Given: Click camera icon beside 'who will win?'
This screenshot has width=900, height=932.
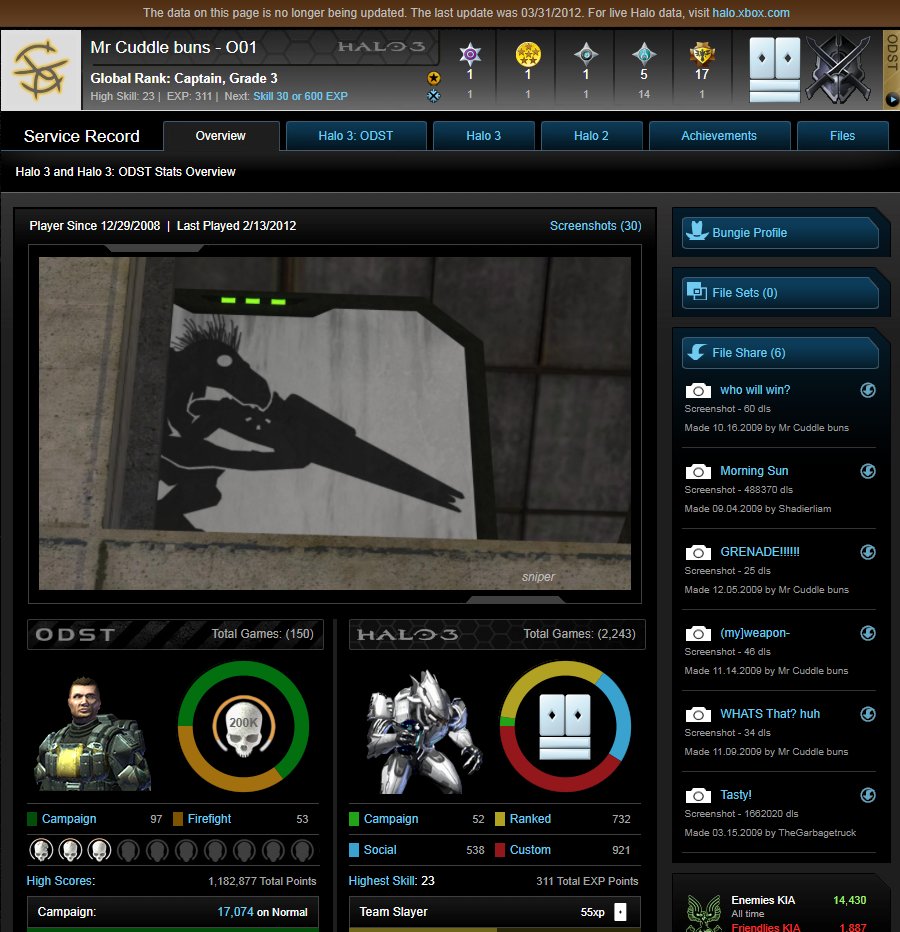Looking at the screenshot, I should [x=698, y=391].
